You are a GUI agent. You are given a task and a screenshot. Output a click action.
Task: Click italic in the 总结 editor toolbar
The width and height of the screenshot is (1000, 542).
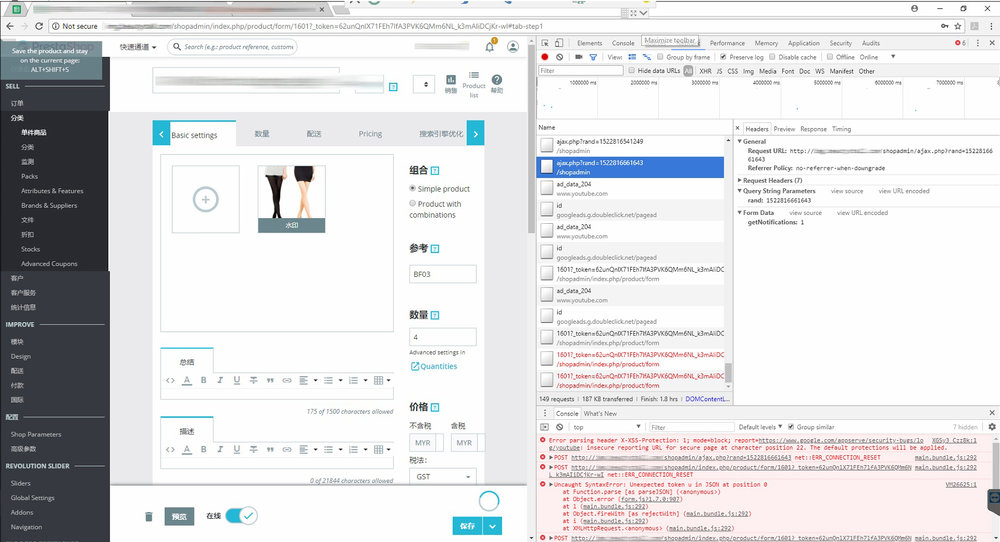coord(220,380)
